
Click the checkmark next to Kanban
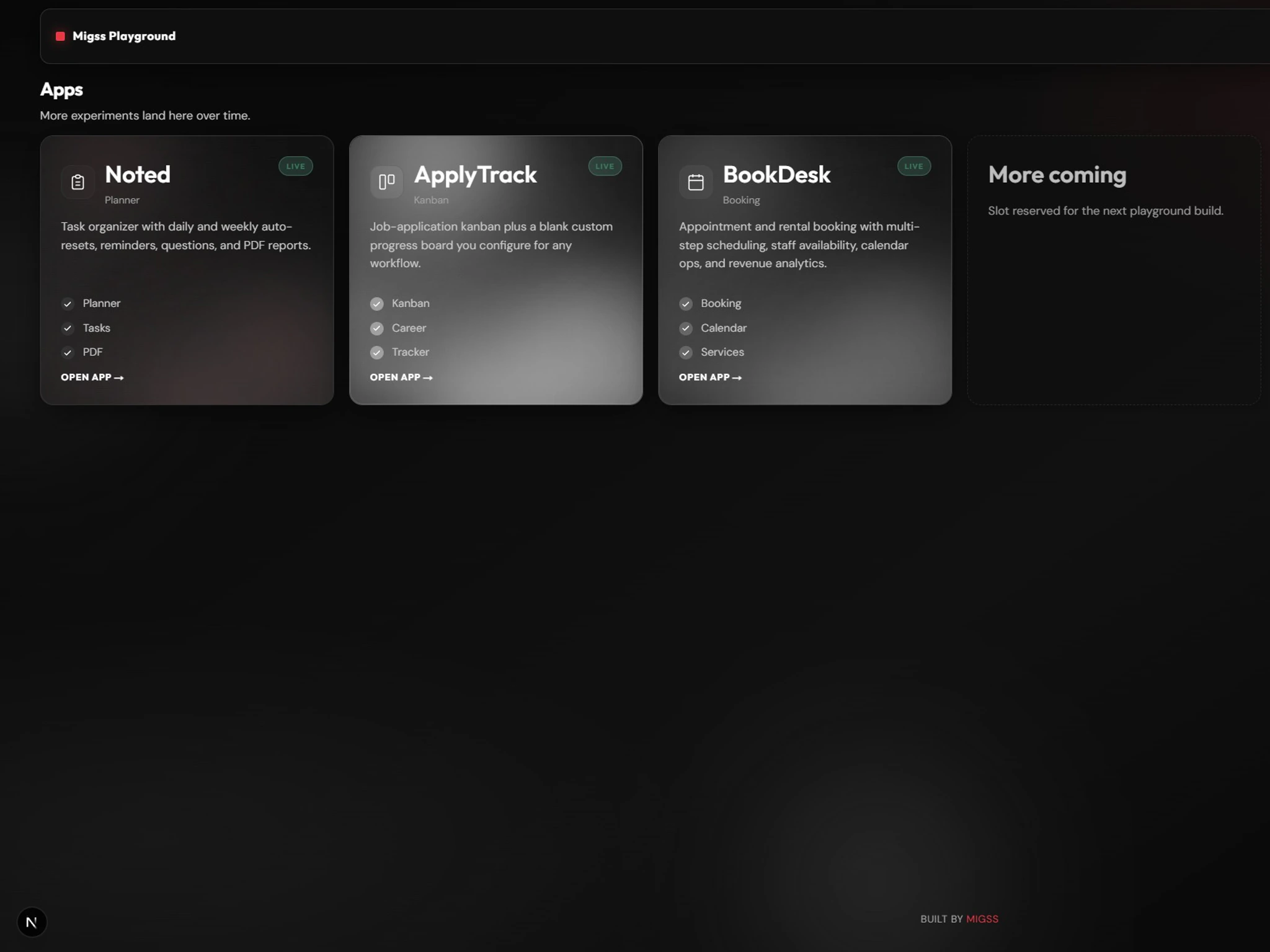376,304
